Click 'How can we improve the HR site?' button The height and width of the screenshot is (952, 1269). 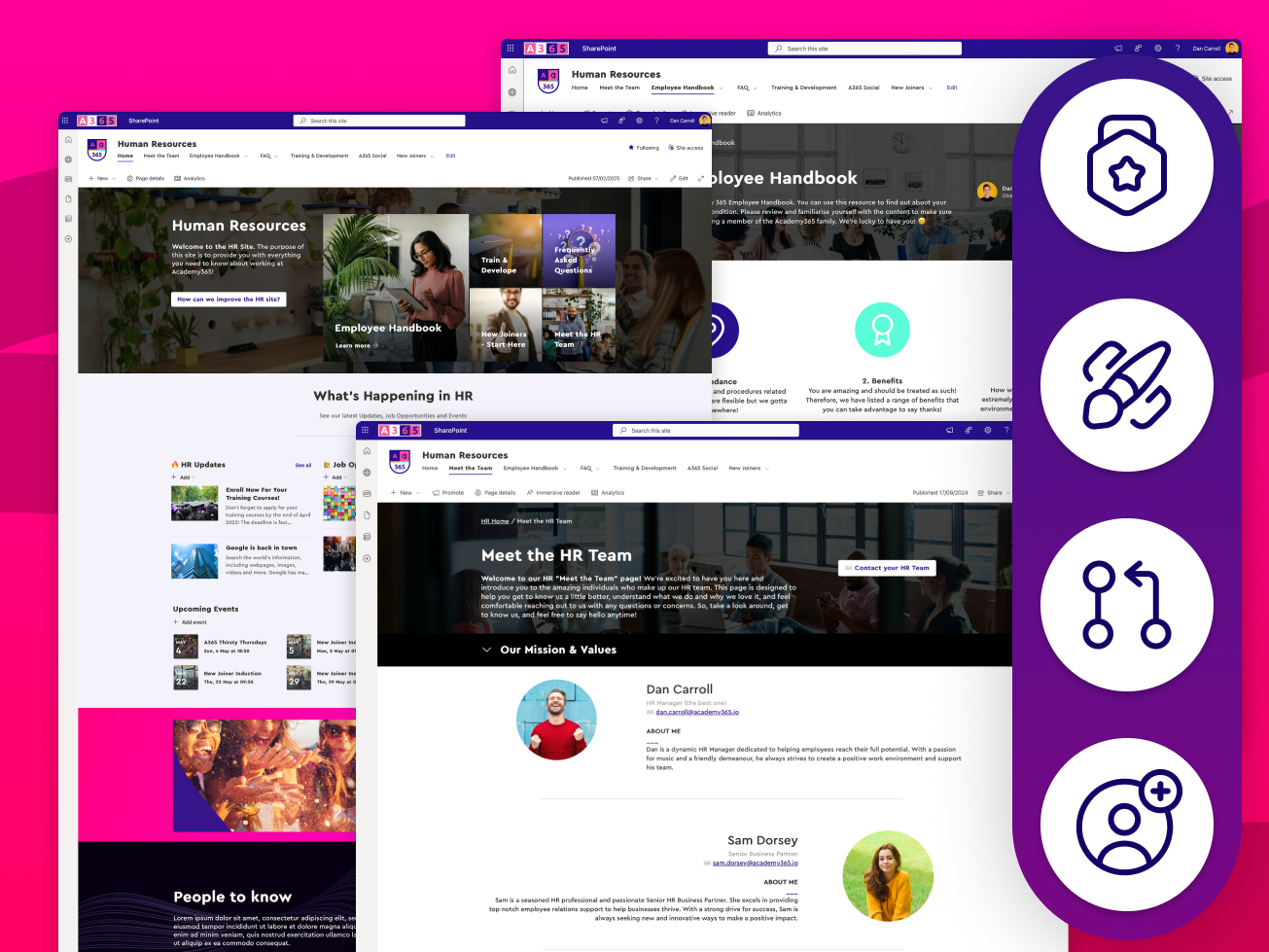(x=229, y=300)
